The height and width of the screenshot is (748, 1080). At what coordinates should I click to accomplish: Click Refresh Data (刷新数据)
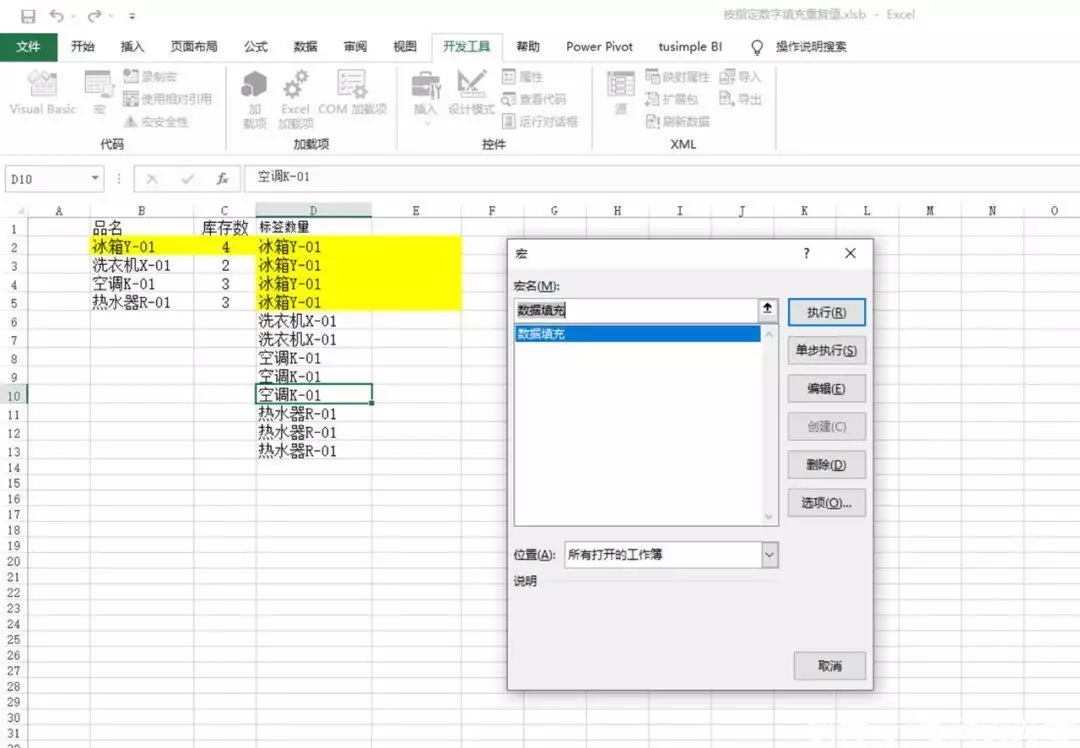677,122
